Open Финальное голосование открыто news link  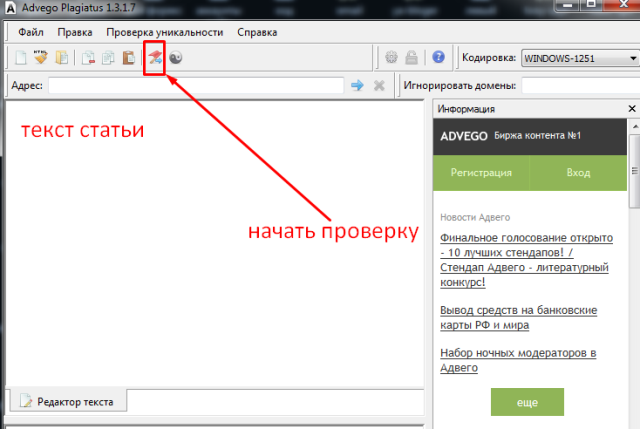point(527,260)
